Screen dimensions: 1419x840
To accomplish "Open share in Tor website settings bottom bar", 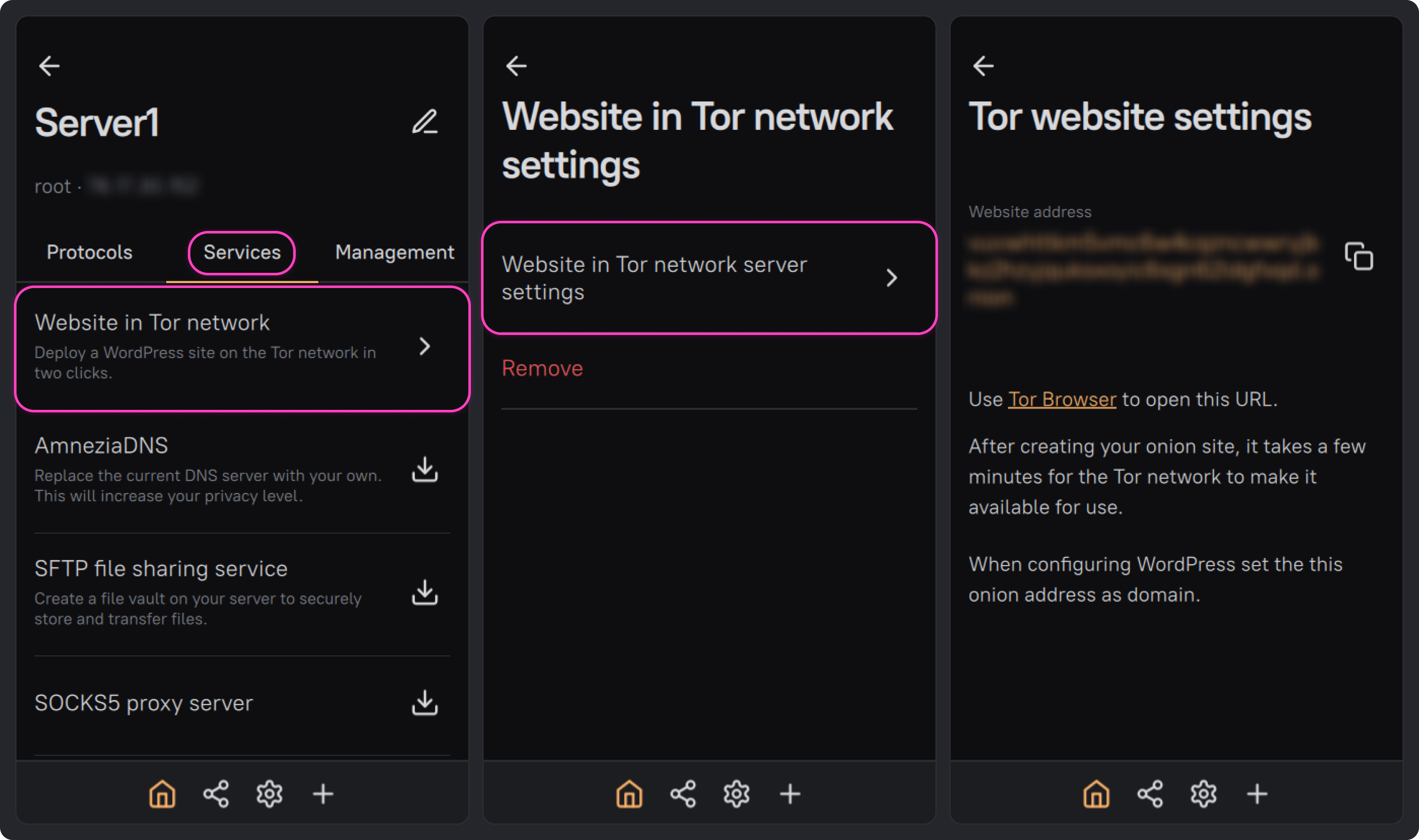I will 1150,793.
